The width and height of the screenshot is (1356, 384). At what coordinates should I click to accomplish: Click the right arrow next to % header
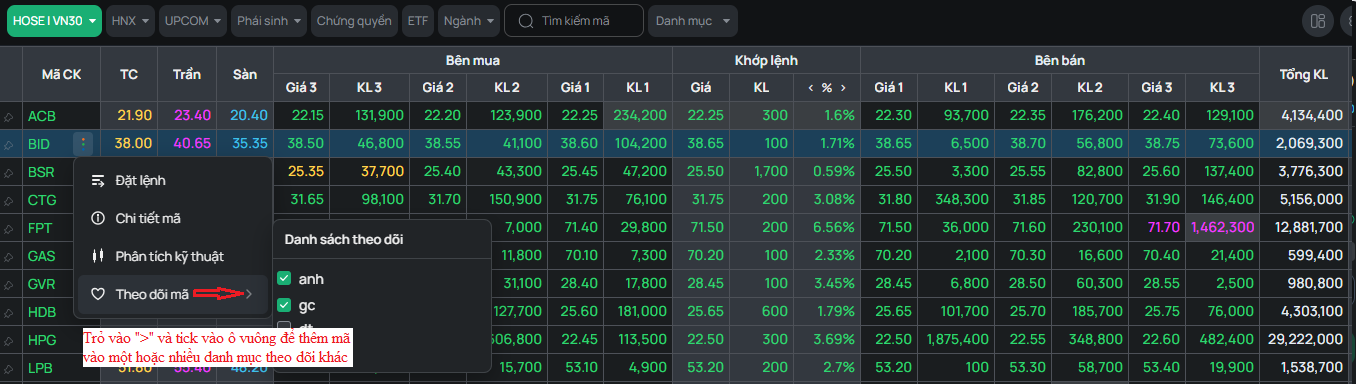843,88
